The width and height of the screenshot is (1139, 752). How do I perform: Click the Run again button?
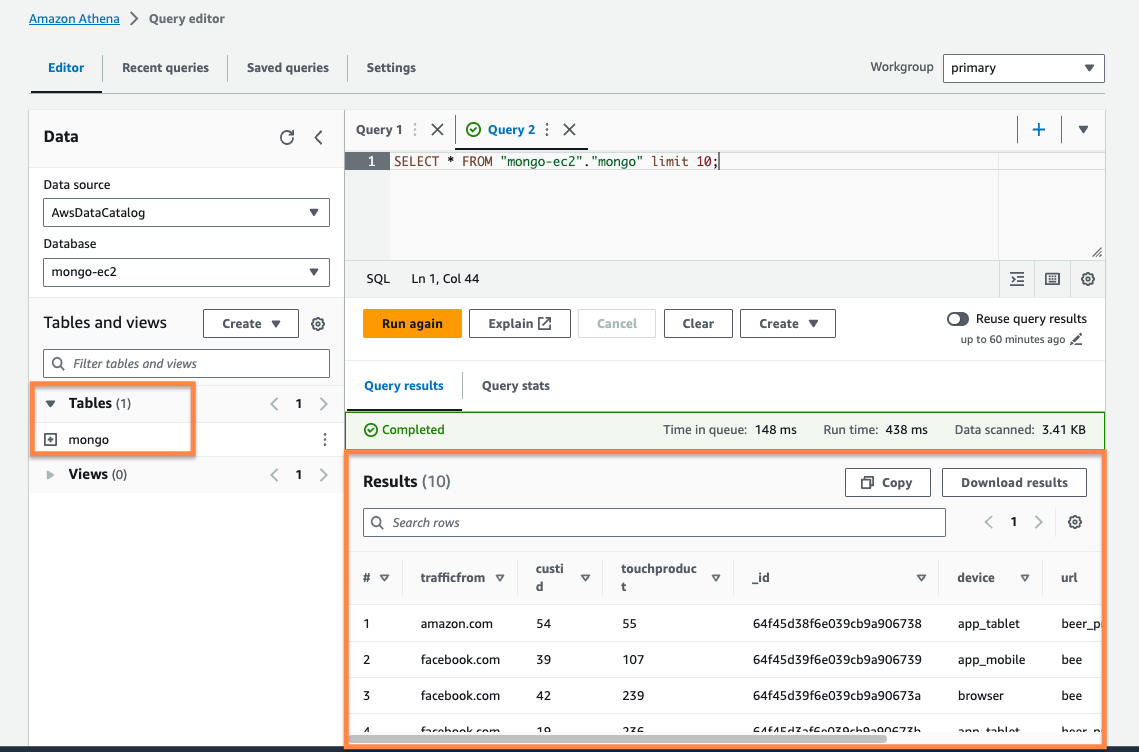(412, 324)
